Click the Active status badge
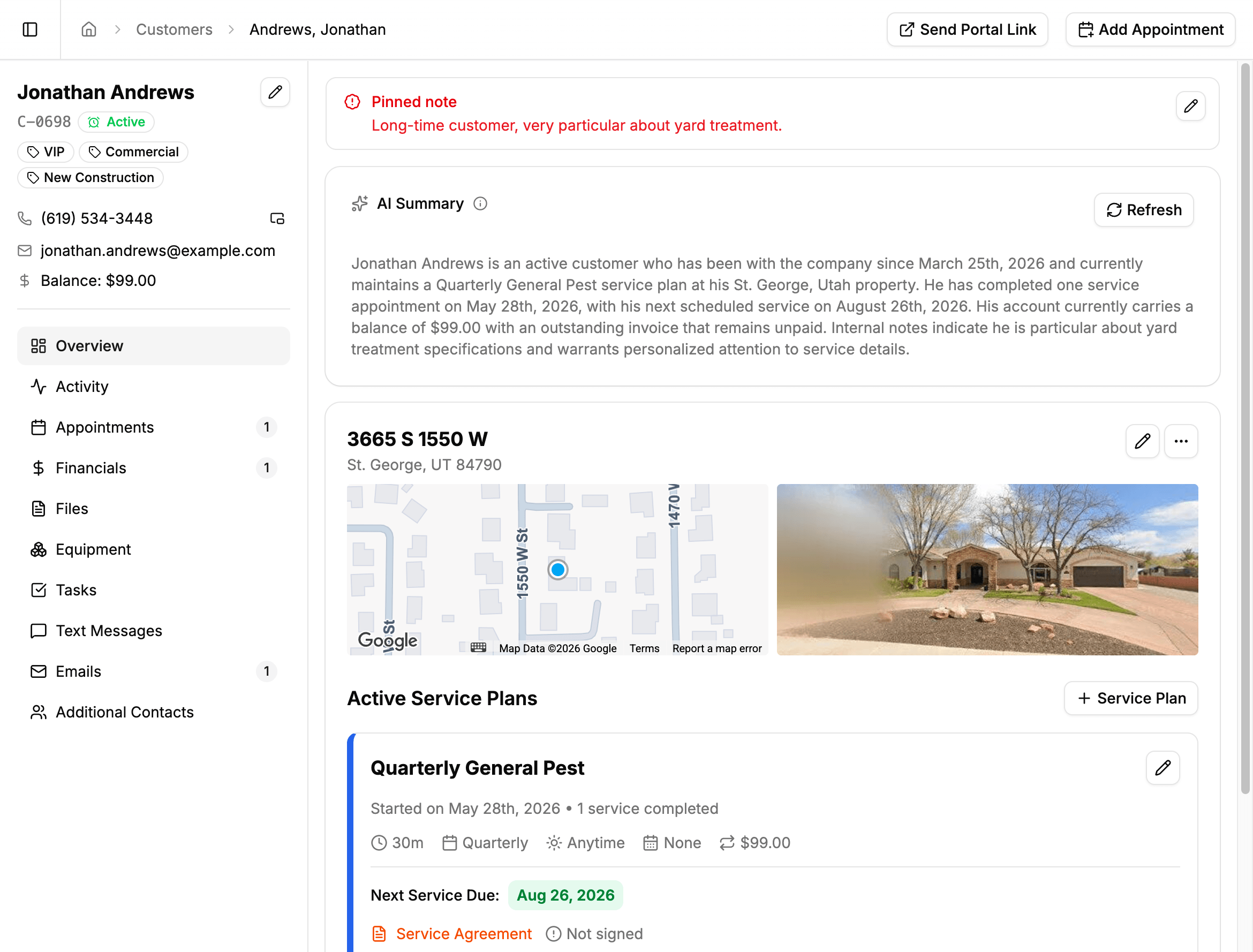 click(116, 122)
